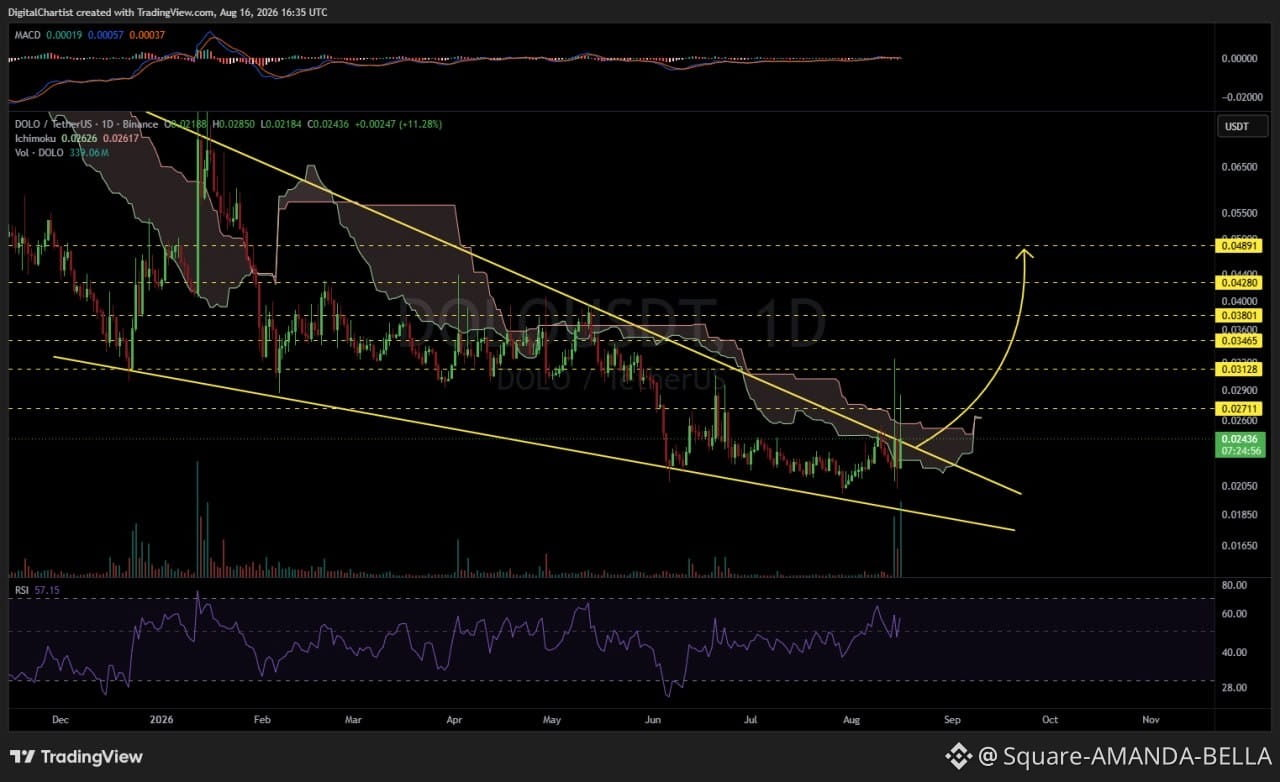Click the MACD indicator legend title

click(27, 35)
